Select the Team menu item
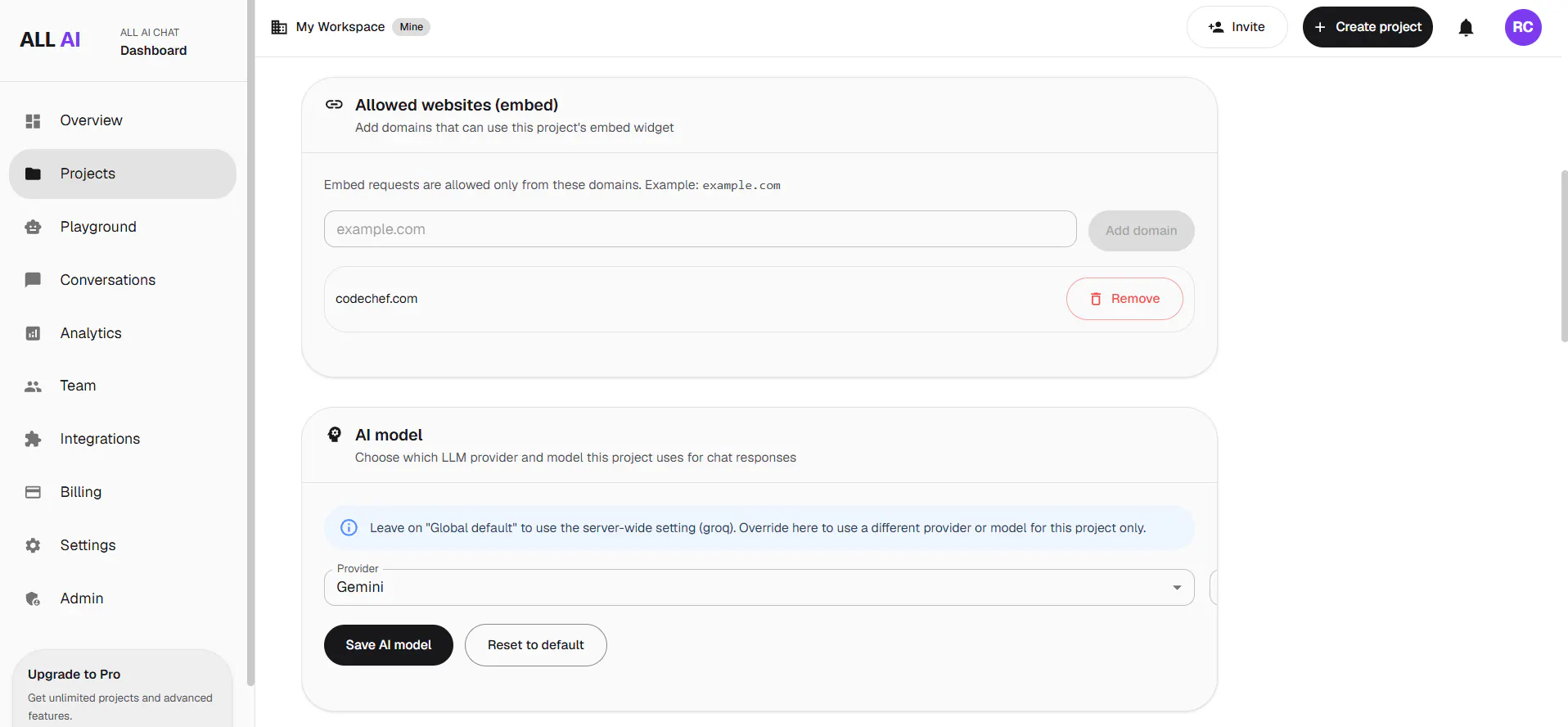The image size is (1568, 727). tap(123, 386)
